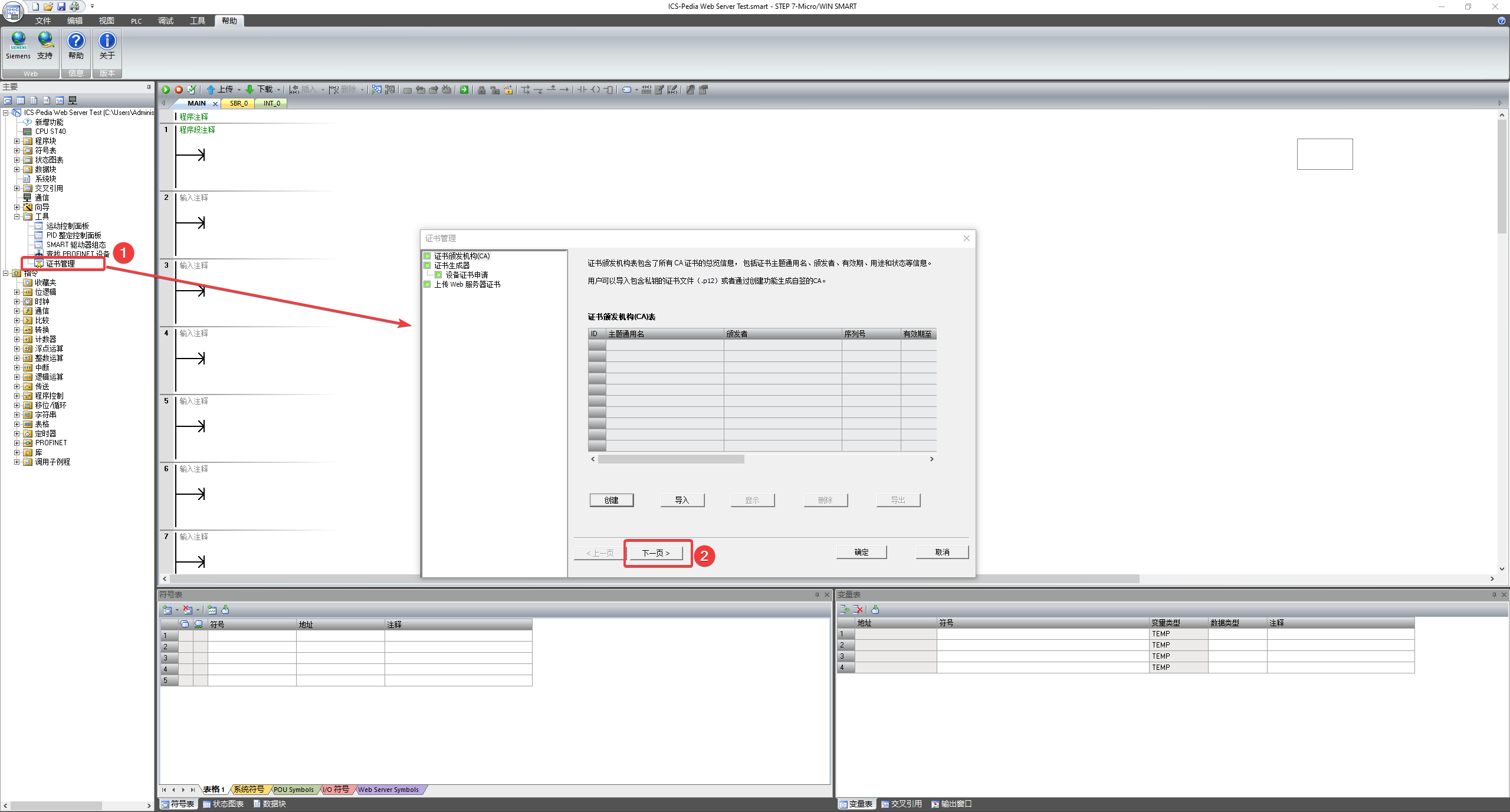The width and height of the screenshot is (1510, 812).
Task: Insert a contact using contact icon
Action: (582, 90)
